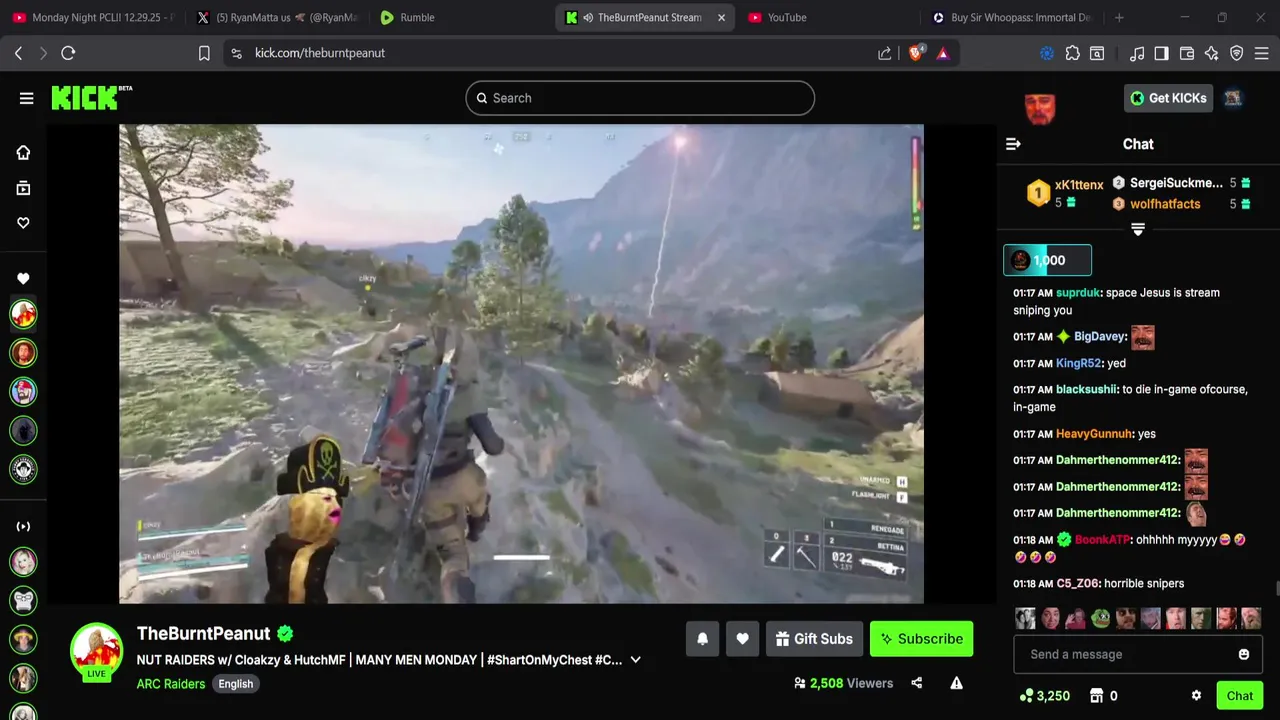Toggle the browser sidebar panel
Screen dimensions: 1280x720
[1161, 53]
